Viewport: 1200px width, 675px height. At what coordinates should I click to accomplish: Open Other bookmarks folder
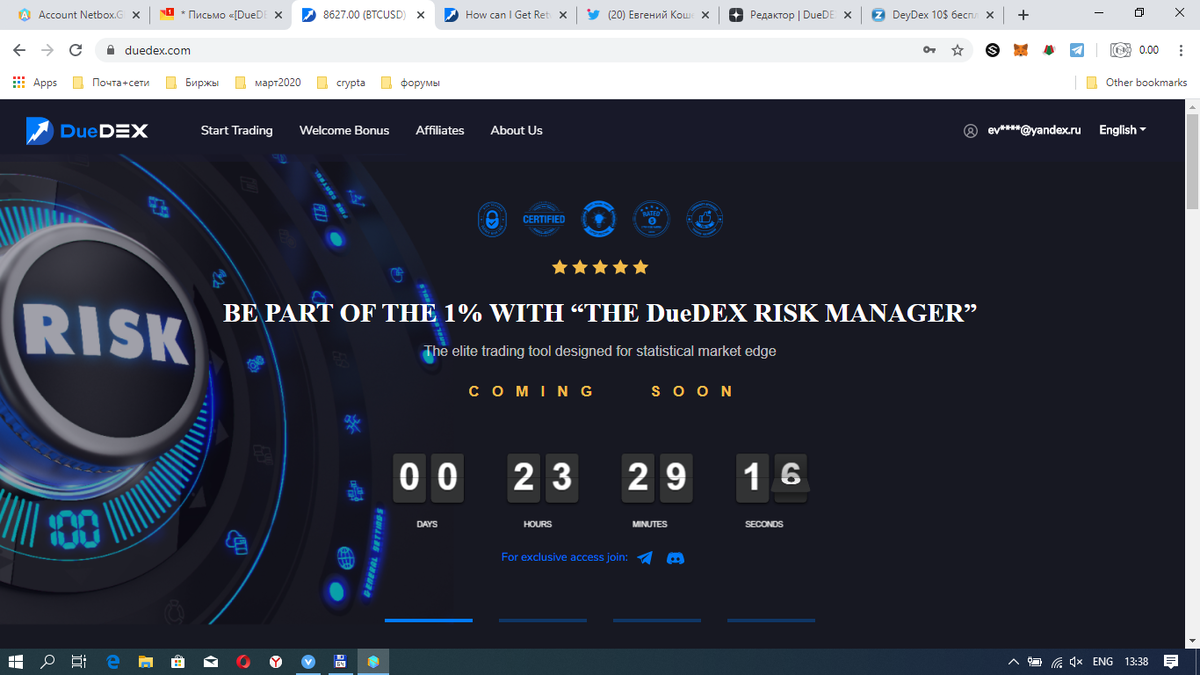1136,83
